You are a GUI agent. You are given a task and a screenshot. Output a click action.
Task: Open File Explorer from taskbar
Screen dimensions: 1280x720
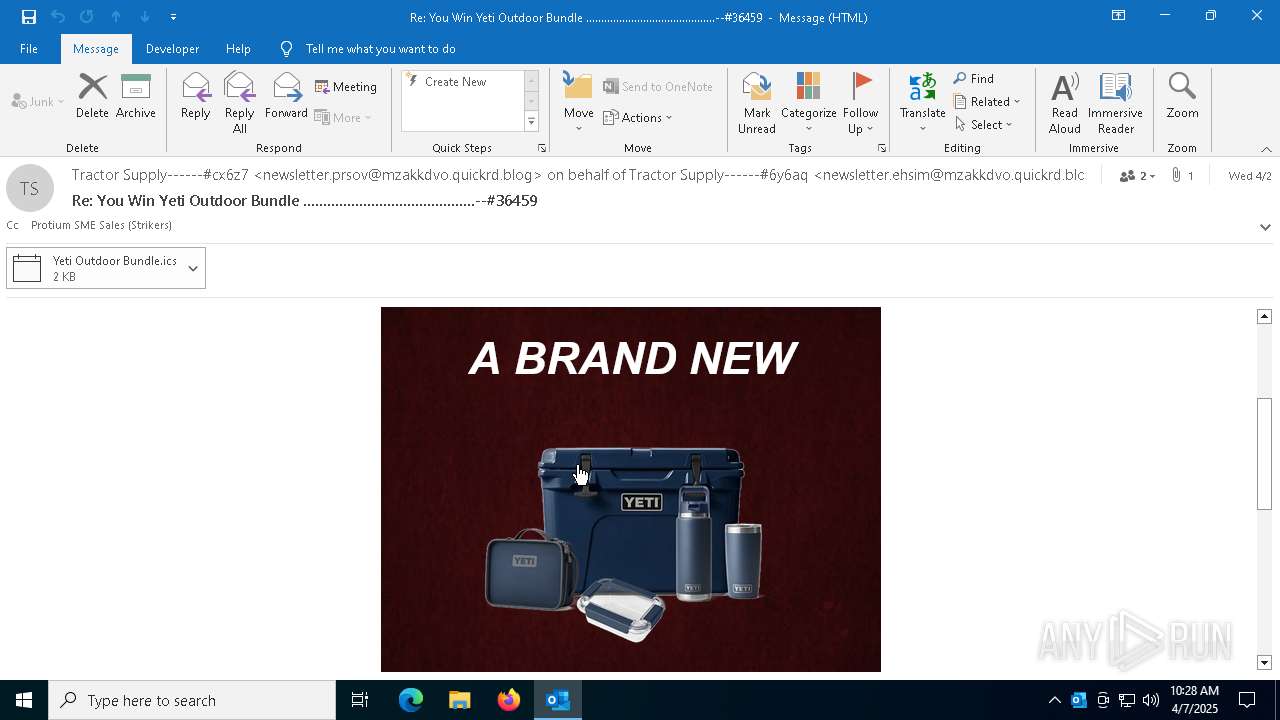coord(460,700)
